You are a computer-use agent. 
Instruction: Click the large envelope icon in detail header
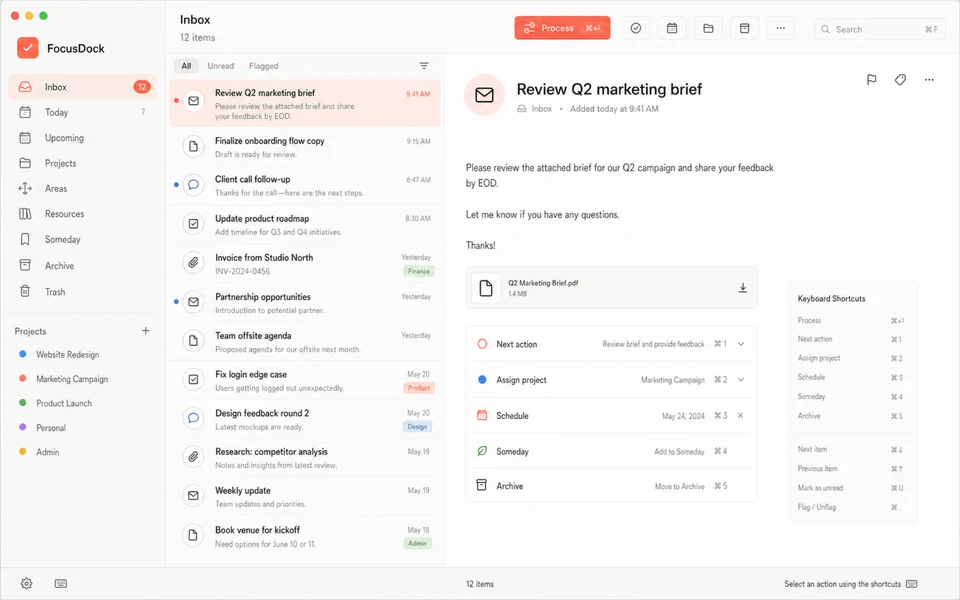pyautogui.click(x=484, y=95)
